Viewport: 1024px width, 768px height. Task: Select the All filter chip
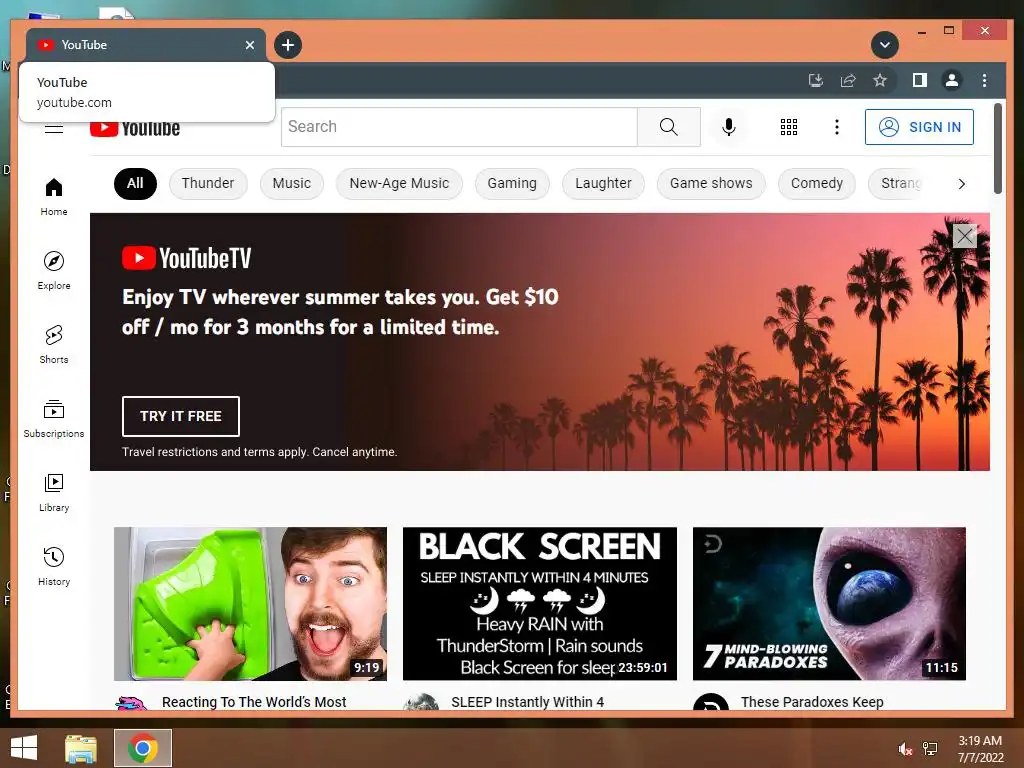pyautogui.click(x=135, y=184)
